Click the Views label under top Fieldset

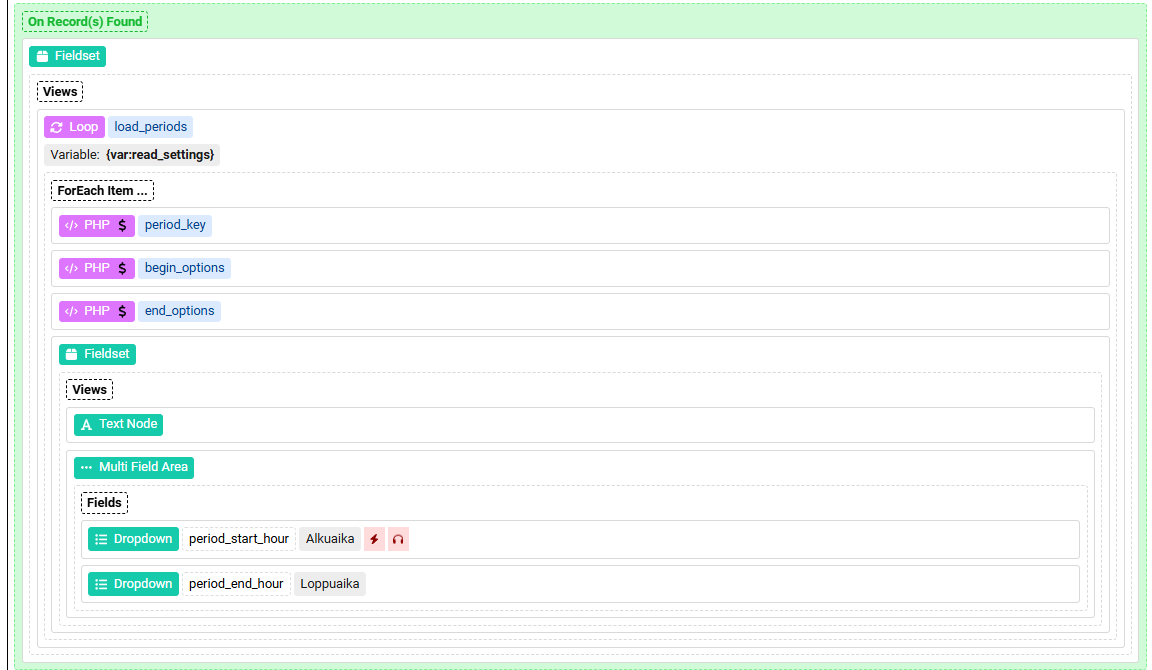pyautogui.click(x=60, y=92)
